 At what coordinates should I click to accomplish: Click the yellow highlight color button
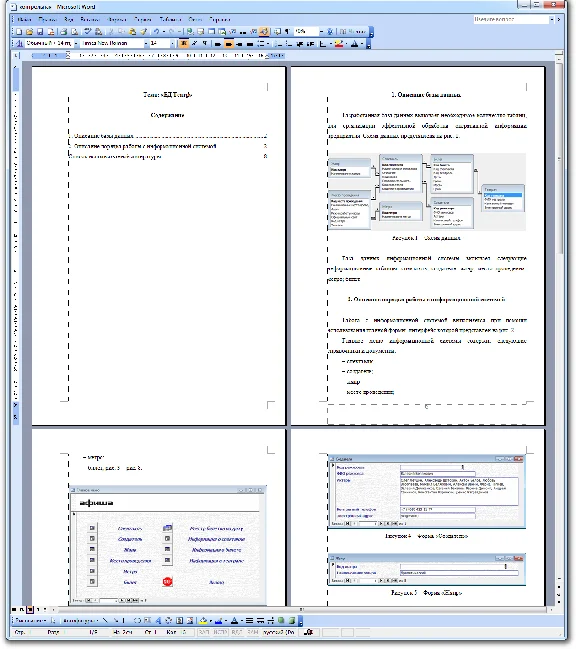point(338,43)
